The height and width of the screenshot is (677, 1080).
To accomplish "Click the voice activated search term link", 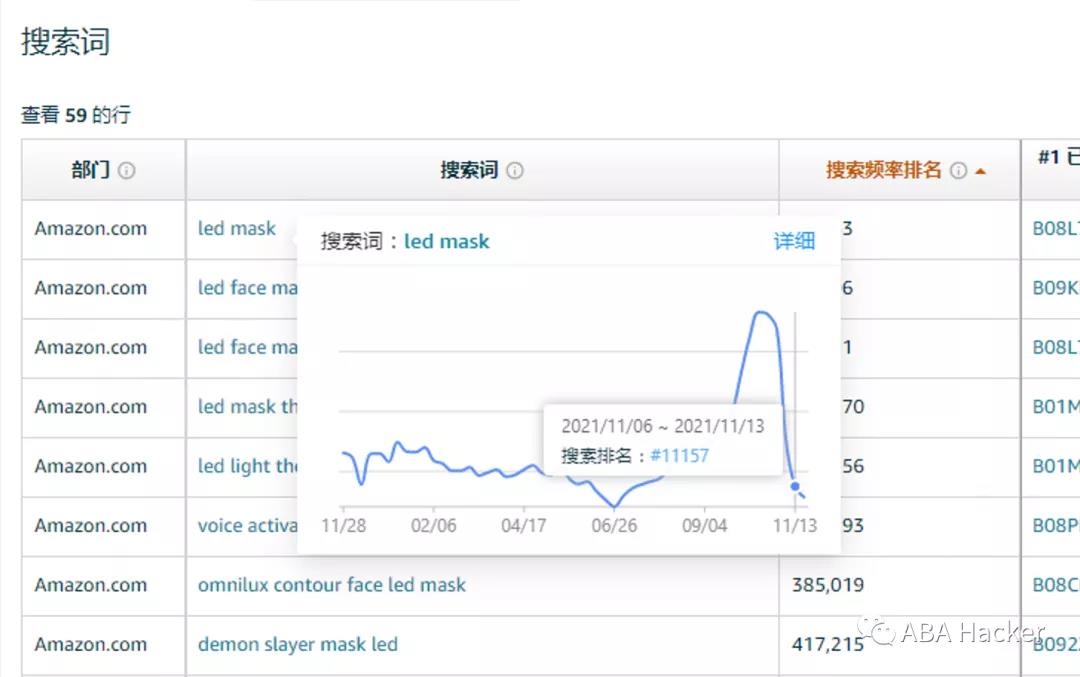I will tap(245, 525).
